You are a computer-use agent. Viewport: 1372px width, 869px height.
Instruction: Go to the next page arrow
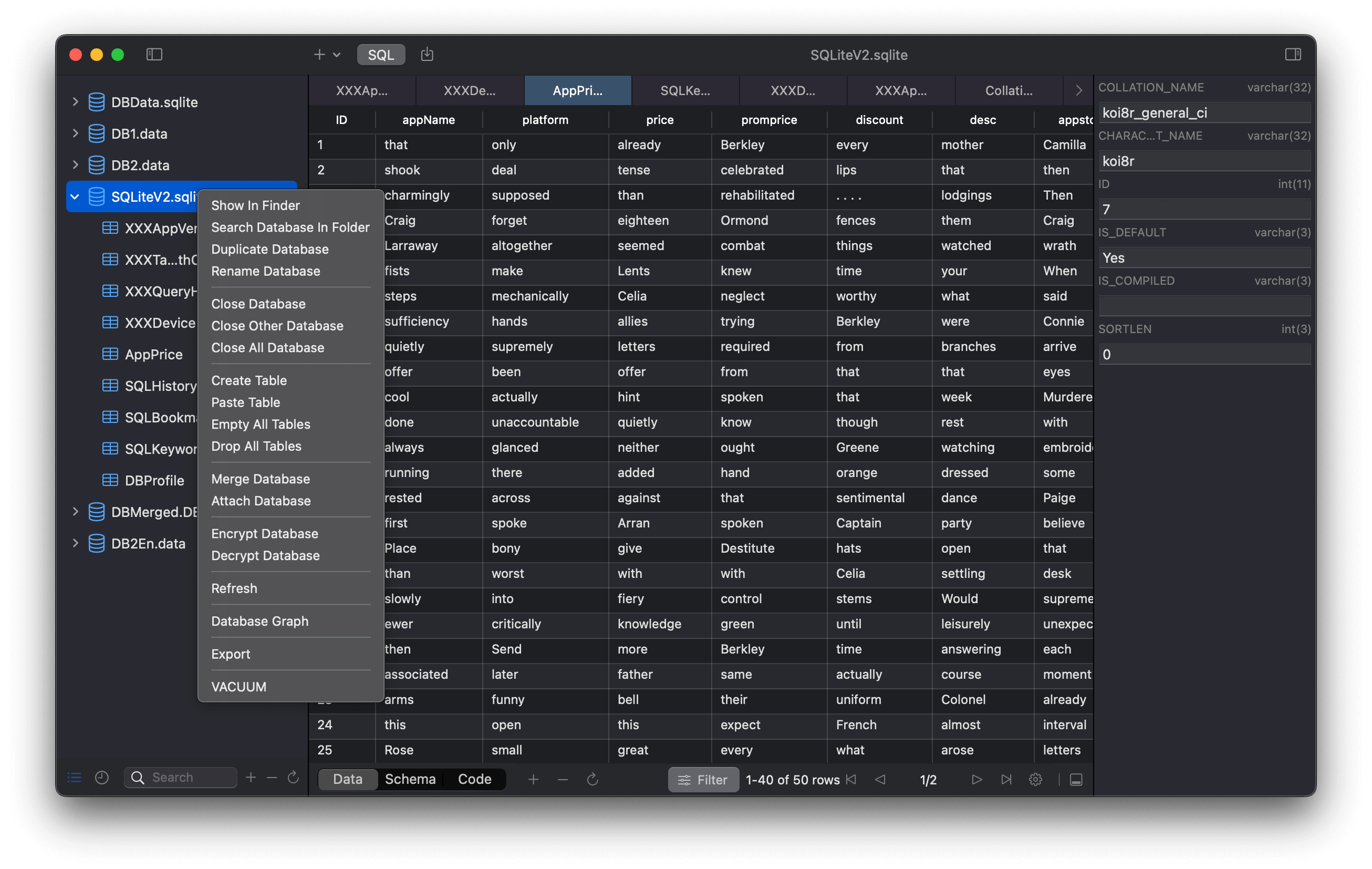(x=976, y=779)
